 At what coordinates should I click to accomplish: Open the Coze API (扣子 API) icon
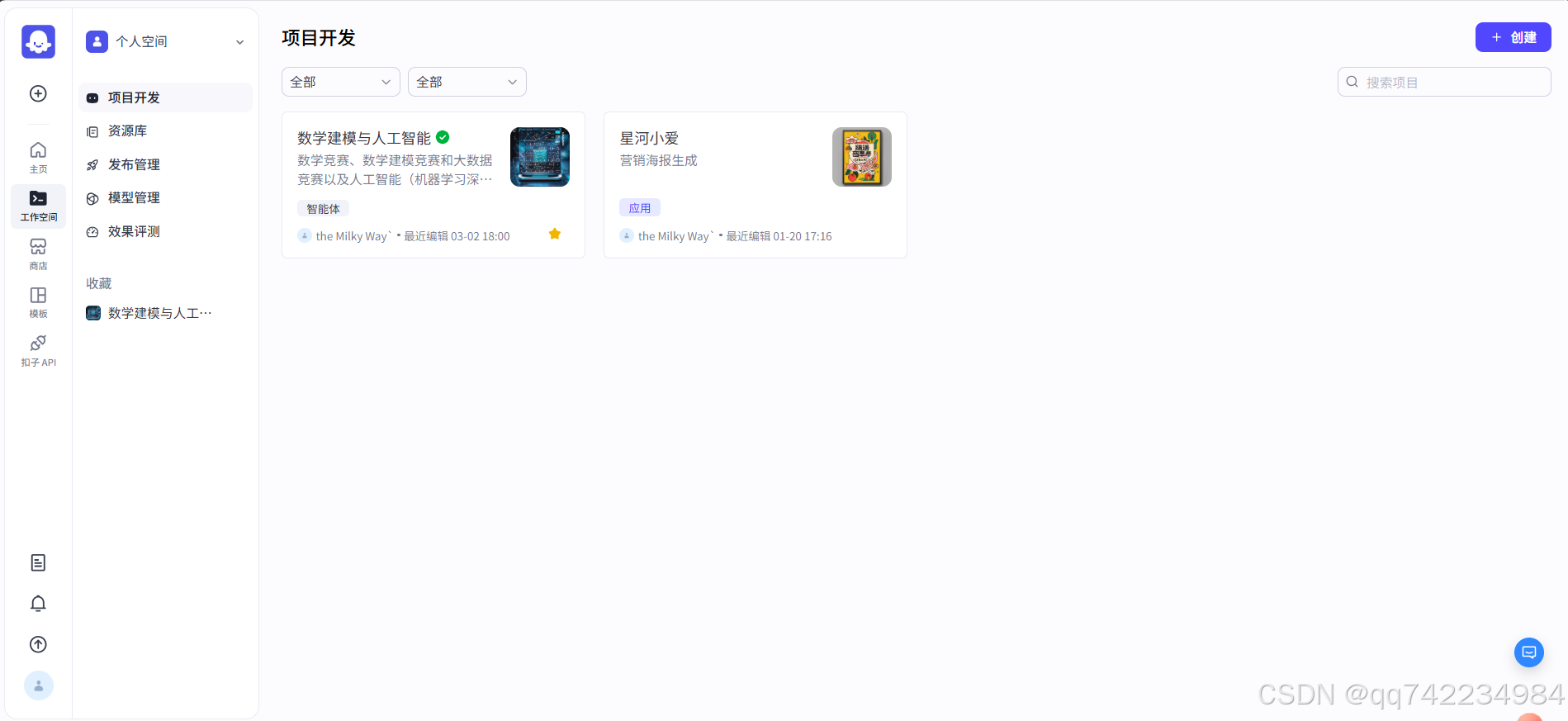point(38,349)
